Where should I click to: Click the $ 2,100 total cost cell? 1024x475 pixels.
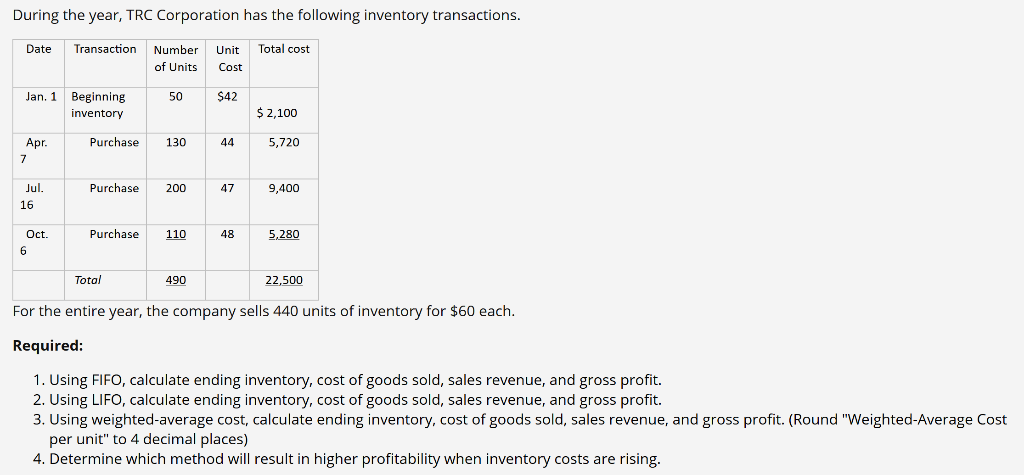coord(284,112)
